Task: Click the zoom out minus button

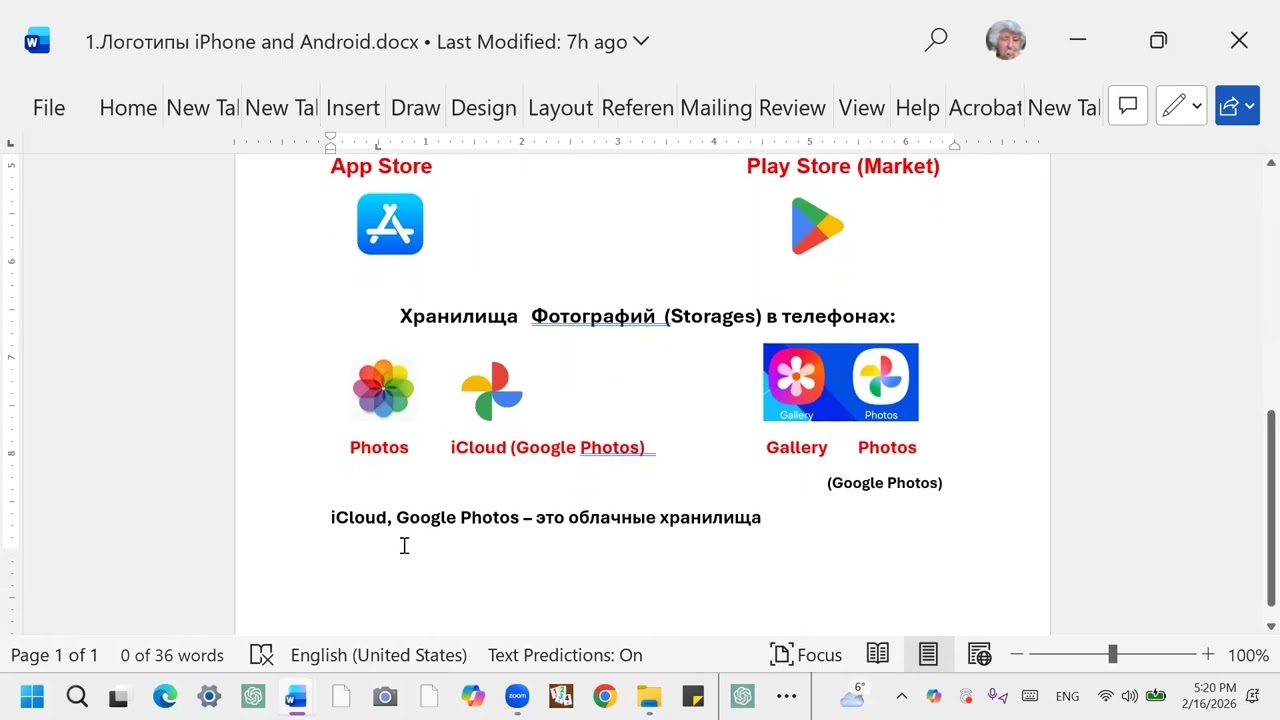Action: click(1017, 655)
